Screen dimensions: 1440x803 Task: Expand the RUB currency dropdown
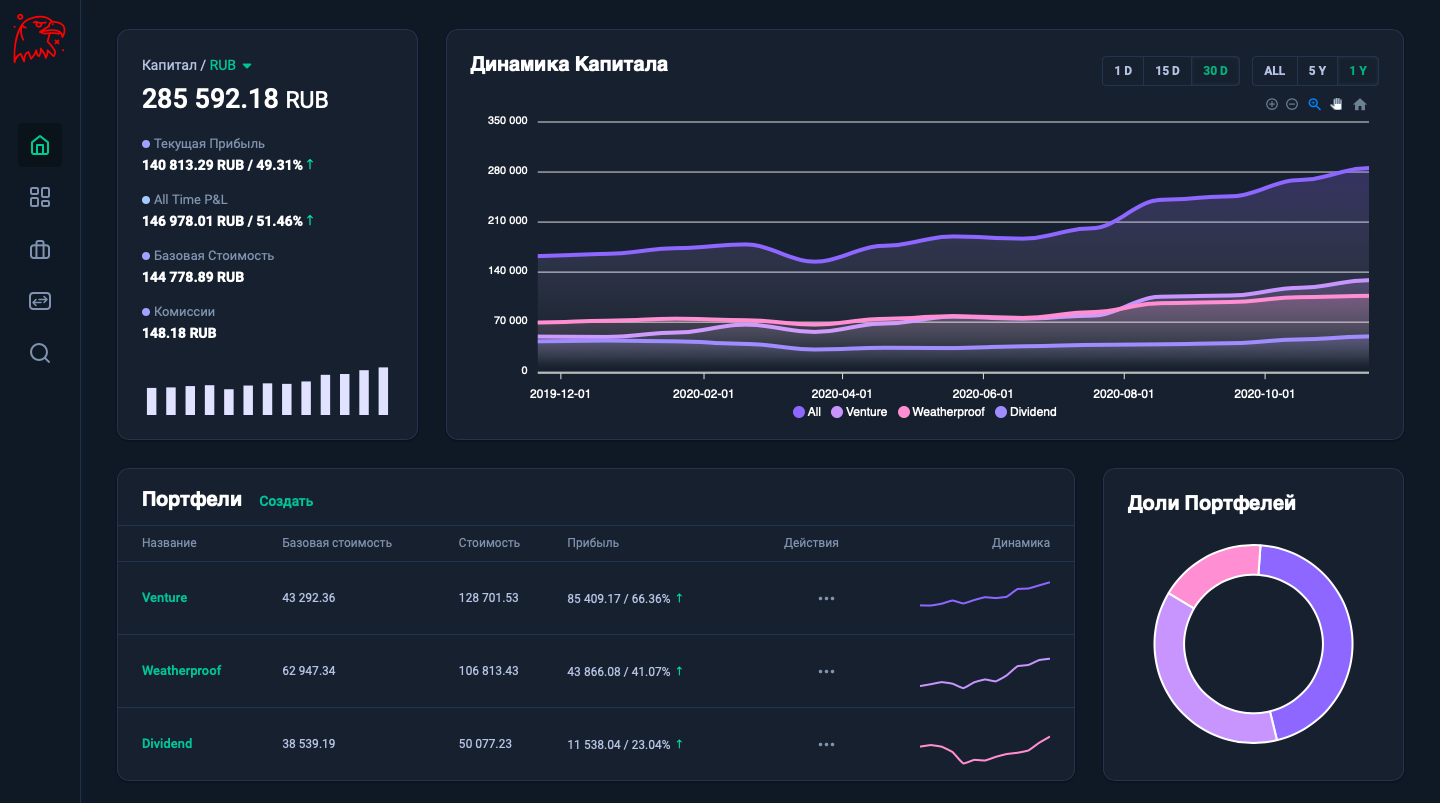[230, 66]
